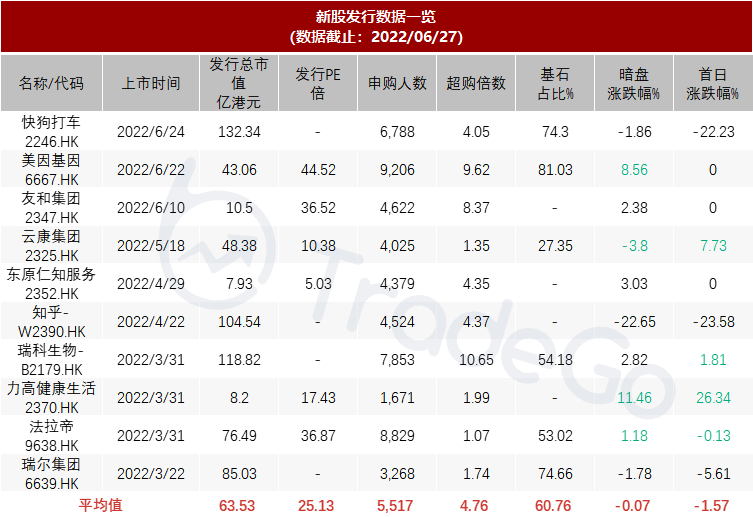This screenshot has height=517, width=753.
Task: Select the 力高健康生活 2370.HK name cell
Action: (51, 397)
